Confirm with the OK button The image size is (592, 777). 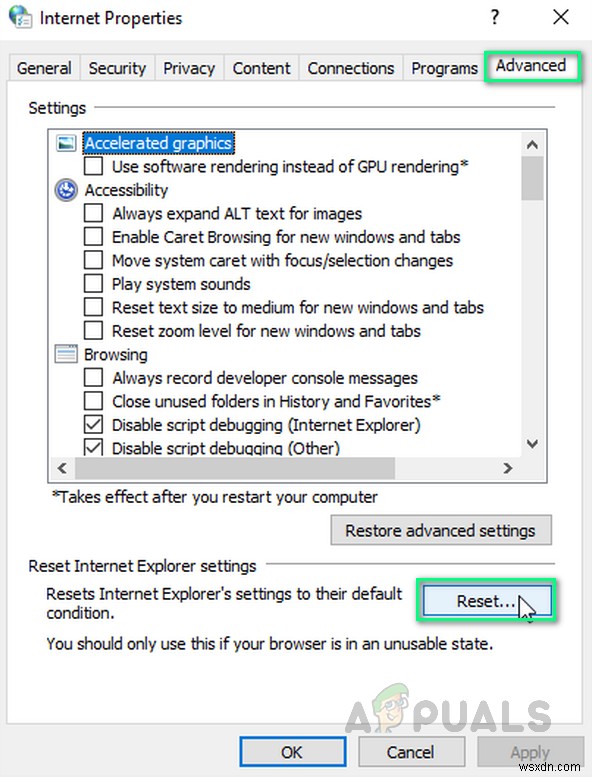(292, 752)
